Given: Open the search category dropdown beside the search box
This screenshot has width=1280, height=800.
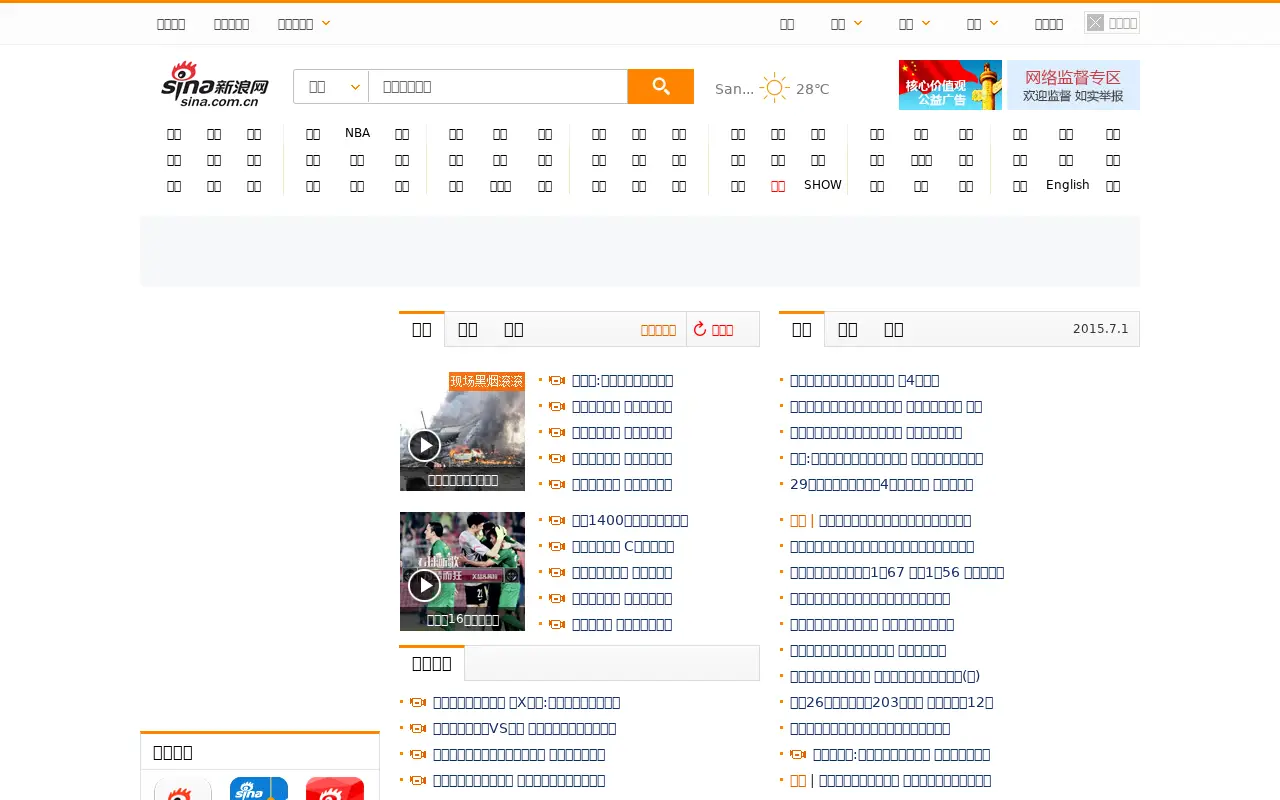Looking at the screenshot, I should tap(331, 87).
